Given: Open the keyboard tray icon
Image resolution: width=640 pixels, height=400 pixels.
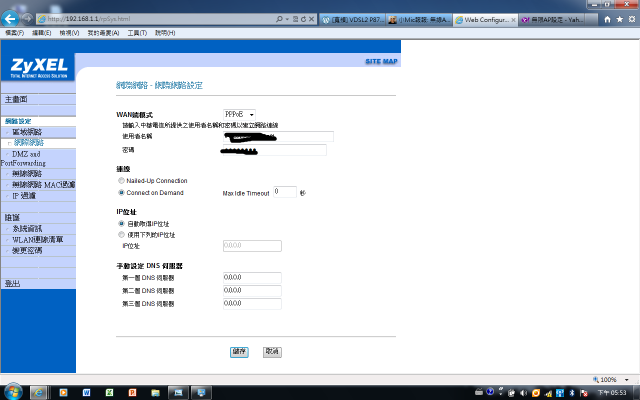Looking at the screenshot, I should pos(479,392).
